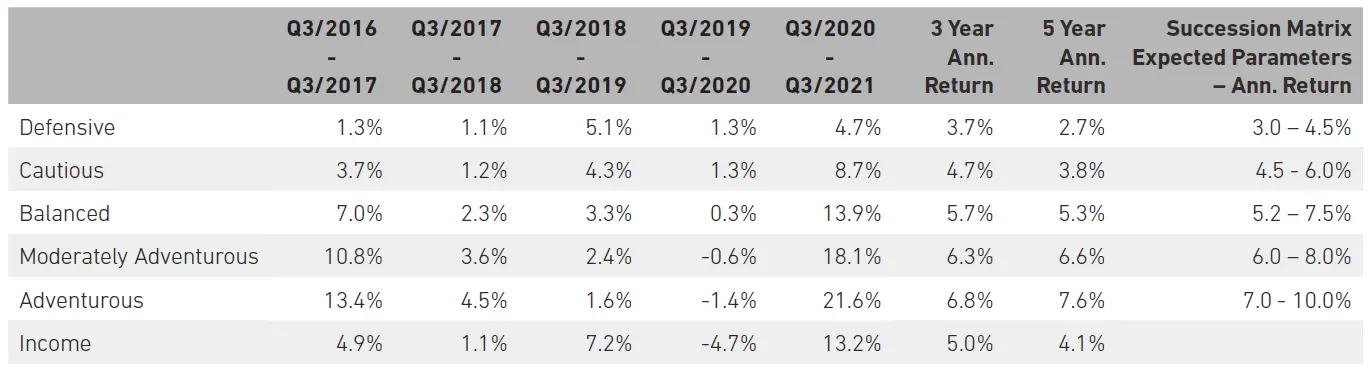1369x373 pixels.
Task: Select the 18.1% Moderately Adventurous cell
Action: click(x=854, y=257)
